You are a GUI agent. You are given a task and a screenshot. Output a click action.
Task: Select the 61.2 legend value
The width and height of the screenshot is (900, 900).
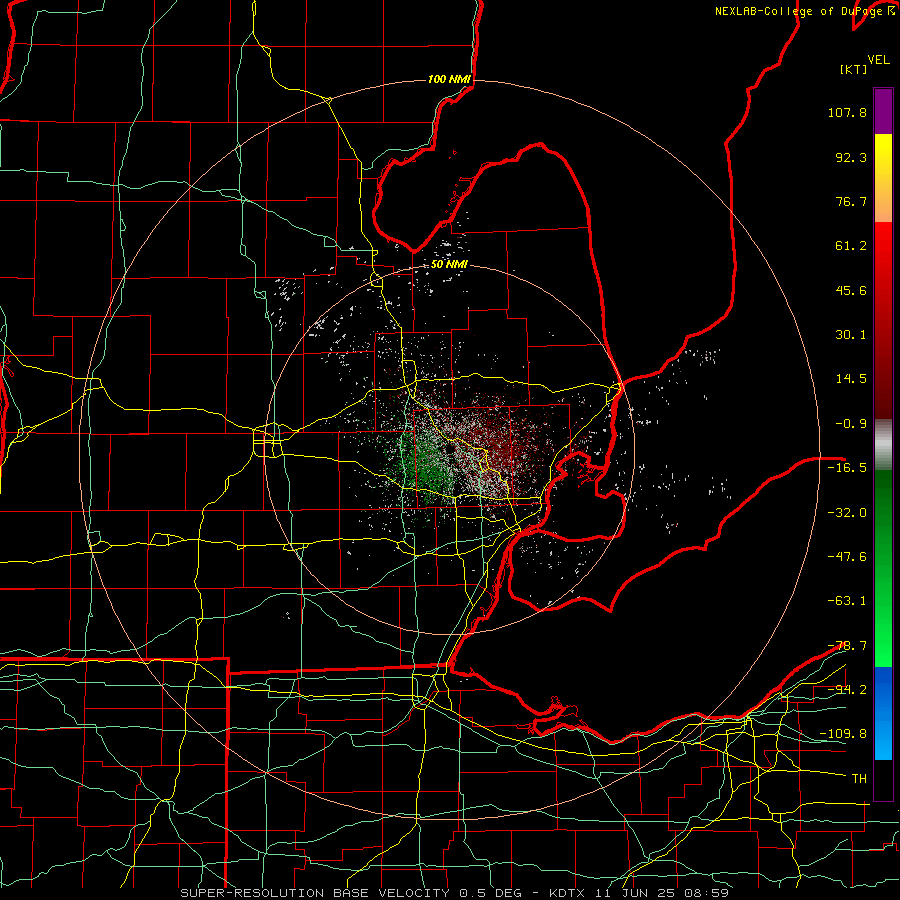click(851, 246)
